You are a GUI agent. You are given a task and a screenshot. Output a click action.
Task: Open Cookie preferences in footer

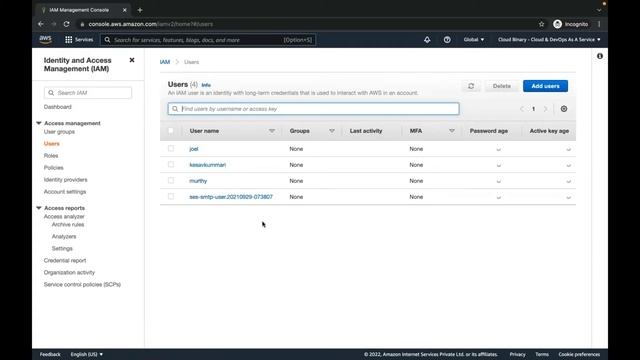click(579, 354)
